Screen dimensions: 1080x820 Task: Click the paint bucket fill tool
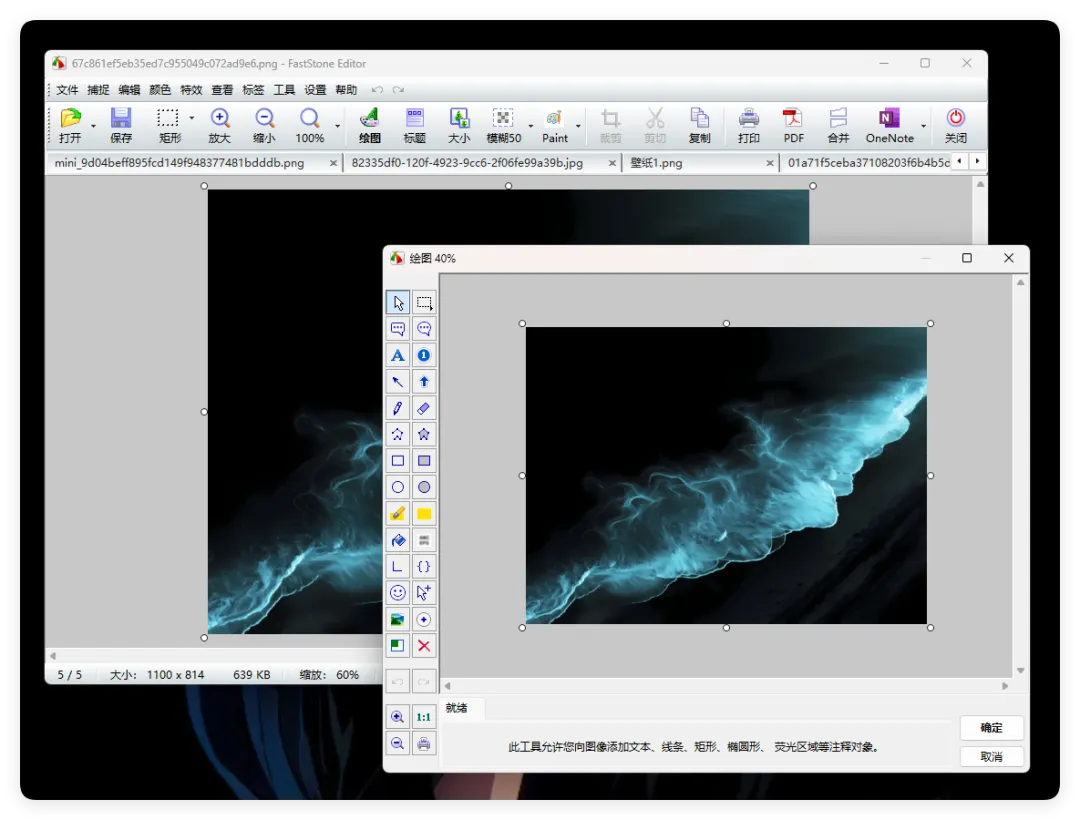point(398,540)
